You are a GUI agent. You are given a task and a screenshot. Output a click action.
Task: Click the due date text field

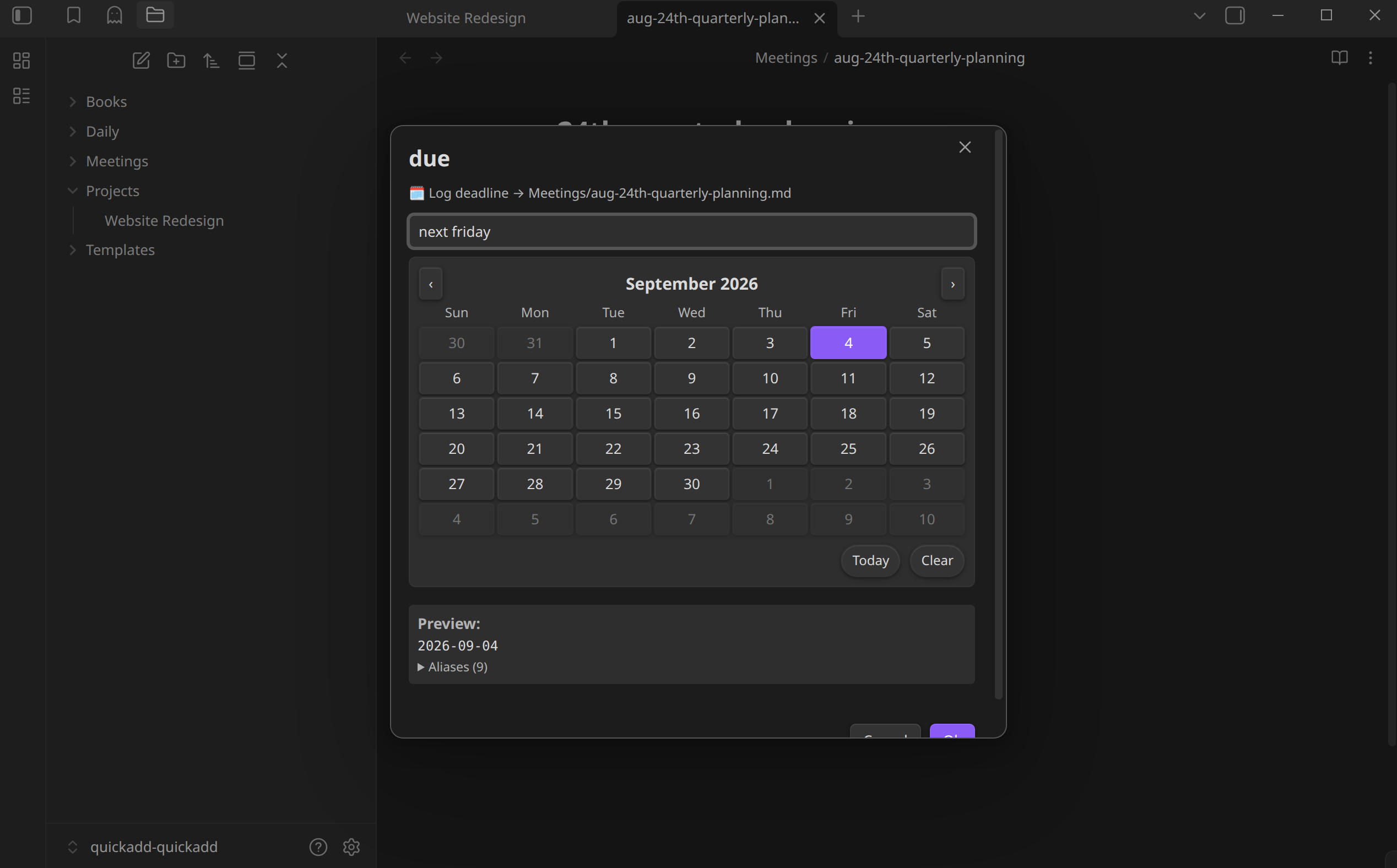(x=691, y=231)
